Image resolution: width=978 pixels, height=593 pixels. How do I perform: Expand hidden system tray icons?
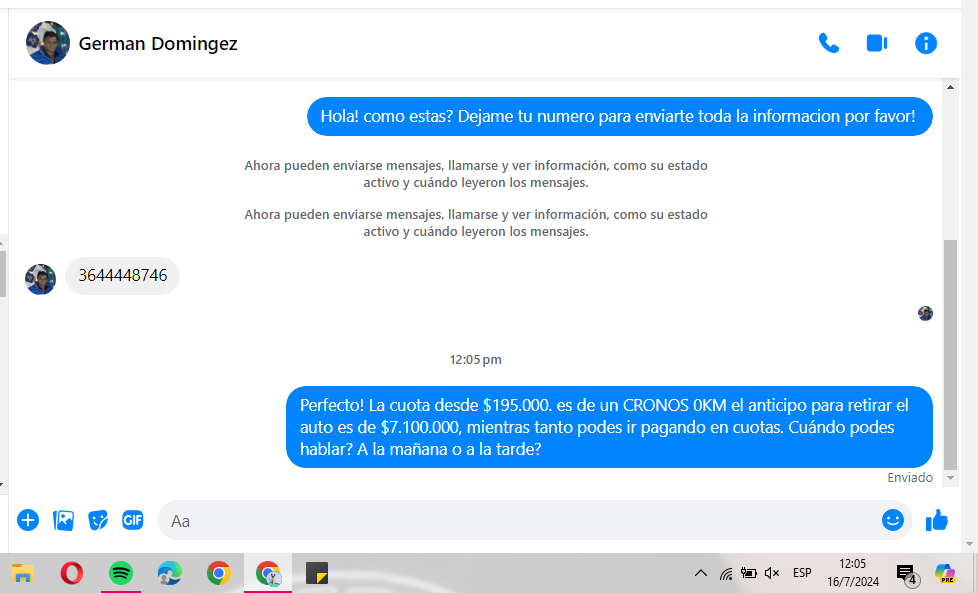click(x=700, y=573)
